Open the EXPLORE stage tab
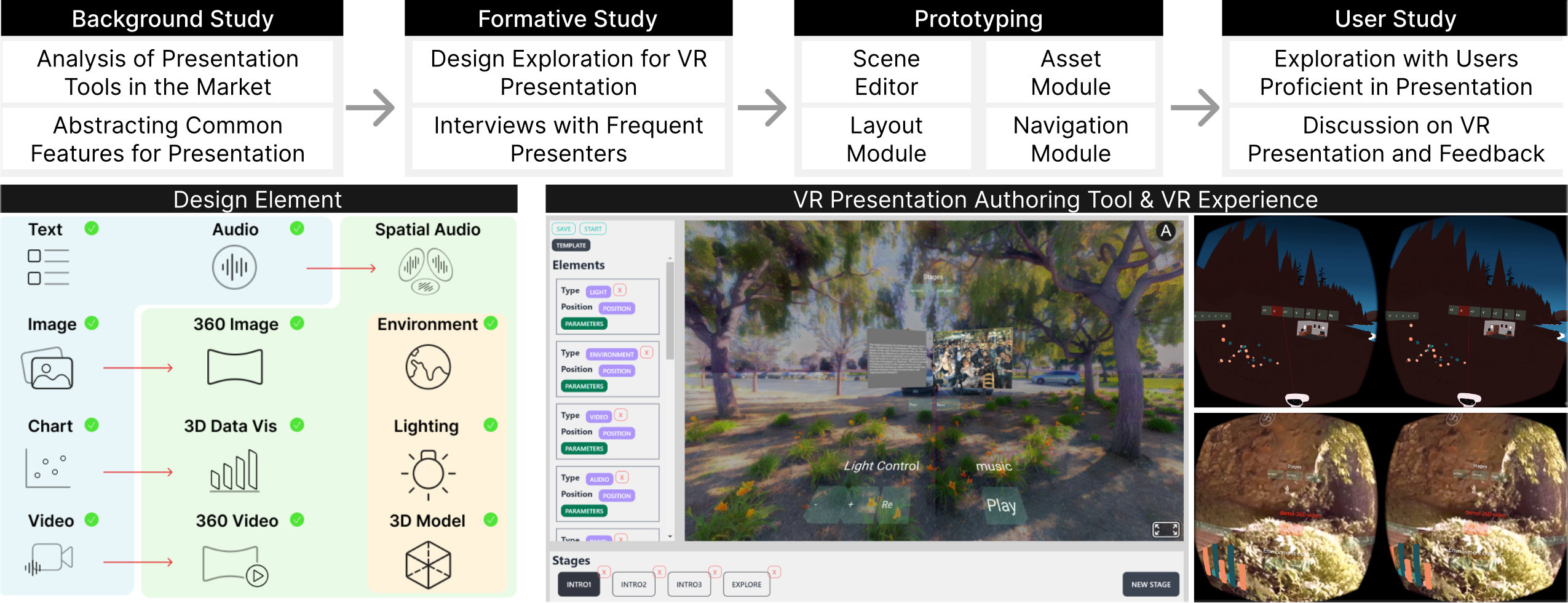 (746, 585)
